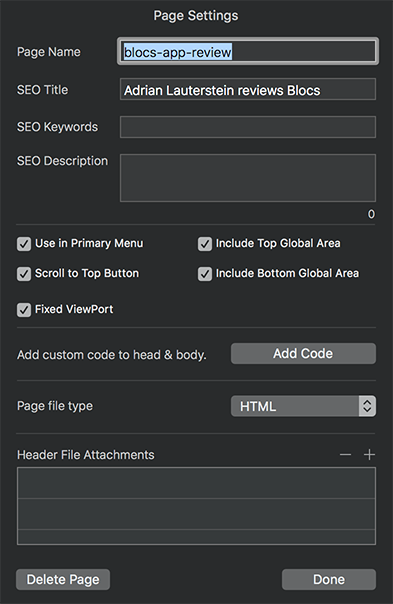Viewport: 393px width, 604px height.
Task: Click the SEO Description character count 0
Action: (x=371, y=214)
